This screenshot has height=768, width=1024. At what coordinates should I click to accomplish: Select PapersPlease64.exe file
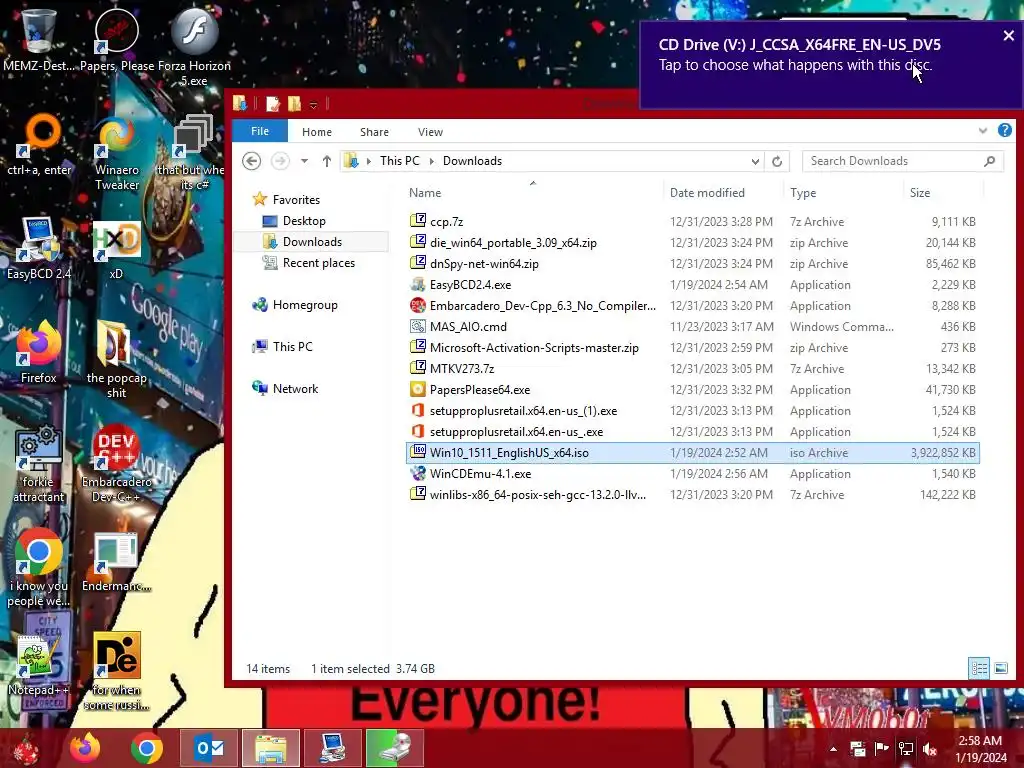click(692, 390)
